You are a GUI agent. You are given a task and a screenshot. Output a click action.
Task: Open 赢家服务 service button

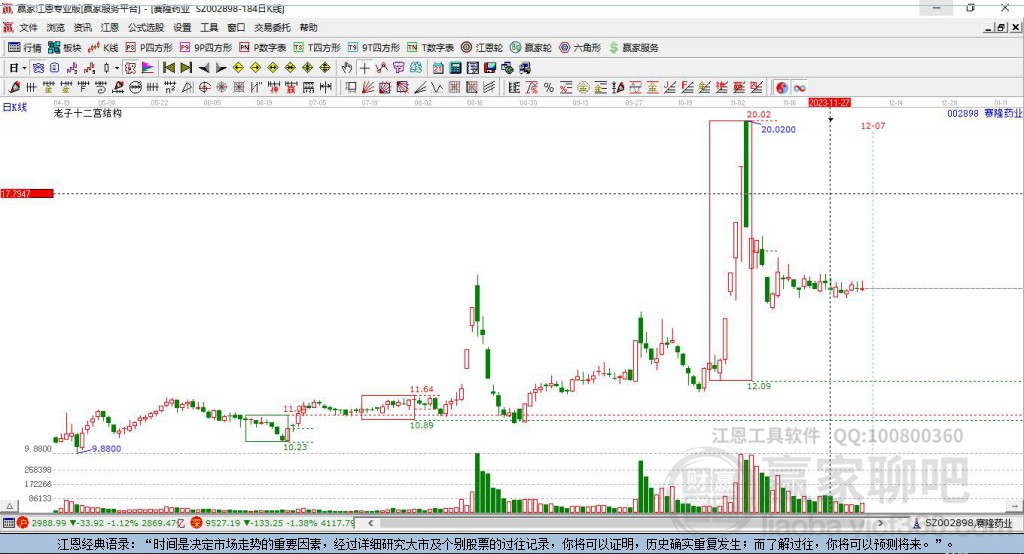click(x=633, y=48)
